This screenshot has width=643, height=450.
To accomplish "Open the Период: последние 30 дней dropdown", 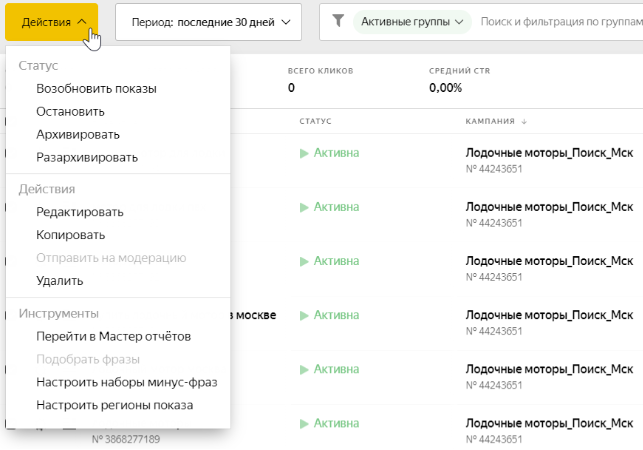I will [208, 21].
